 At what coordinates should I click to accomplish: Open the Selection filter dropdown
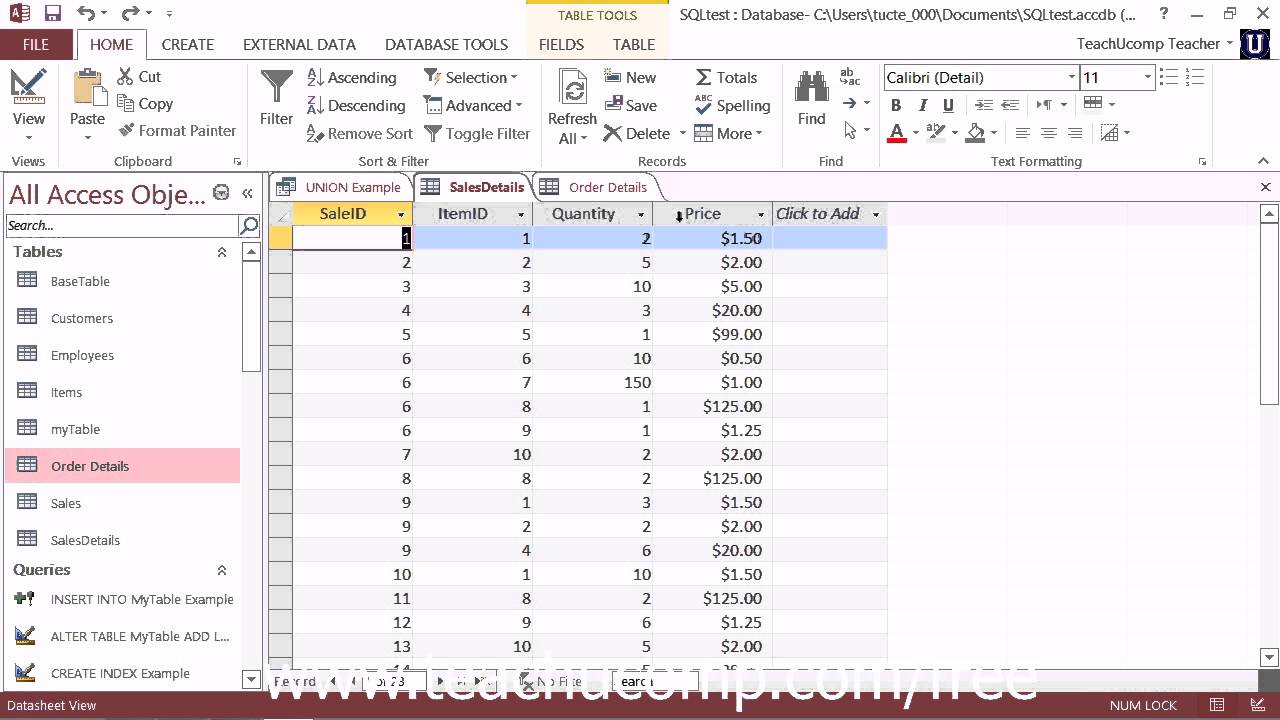click(x=470, y=78)
